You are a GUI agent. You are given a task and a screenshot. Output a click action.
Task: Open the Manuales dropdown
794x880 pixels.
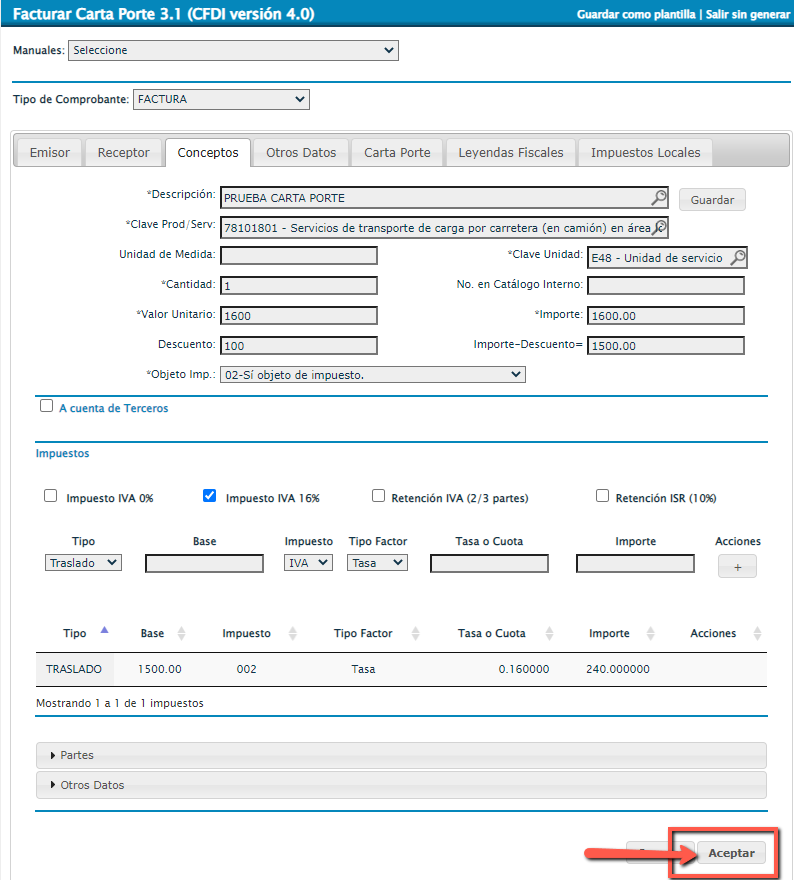pyautogui.click(x=233, y=51)
